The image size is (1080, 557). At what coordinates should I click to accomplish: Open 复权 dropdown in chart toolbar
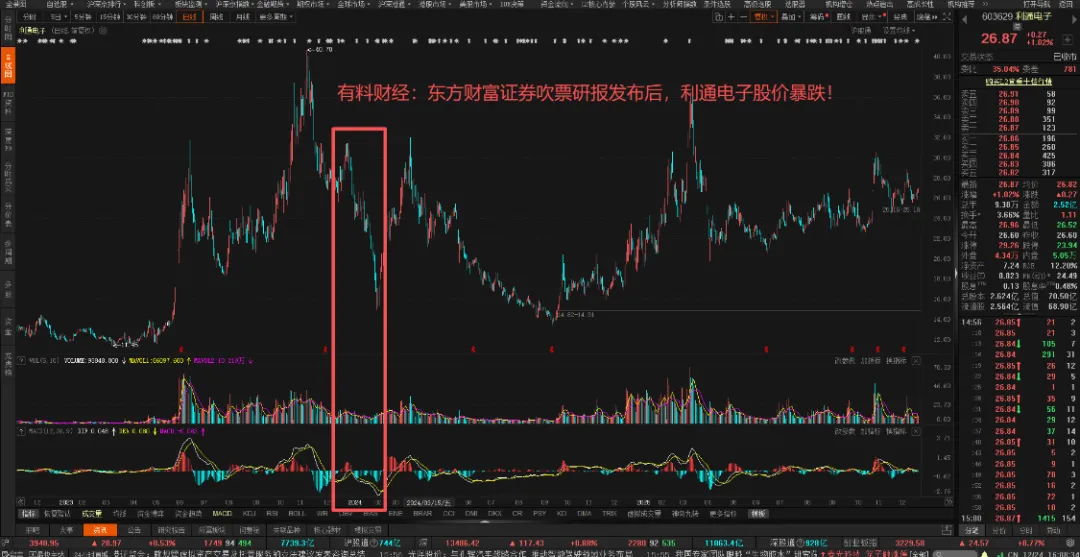[x=764, y=17]
